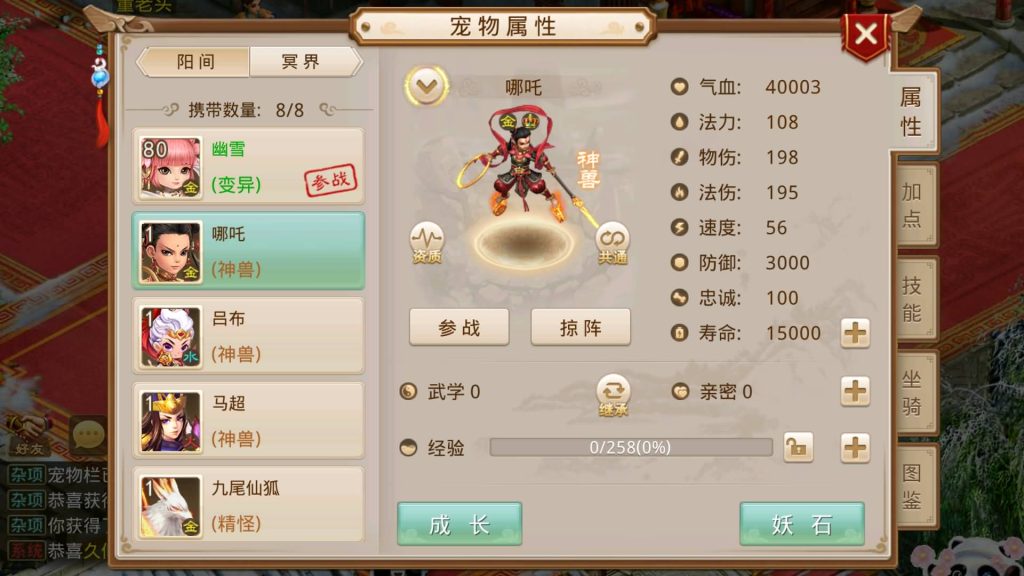The image size is (1024, 576).
Task: Open the chat bubble icon
Action: point(89,434)
